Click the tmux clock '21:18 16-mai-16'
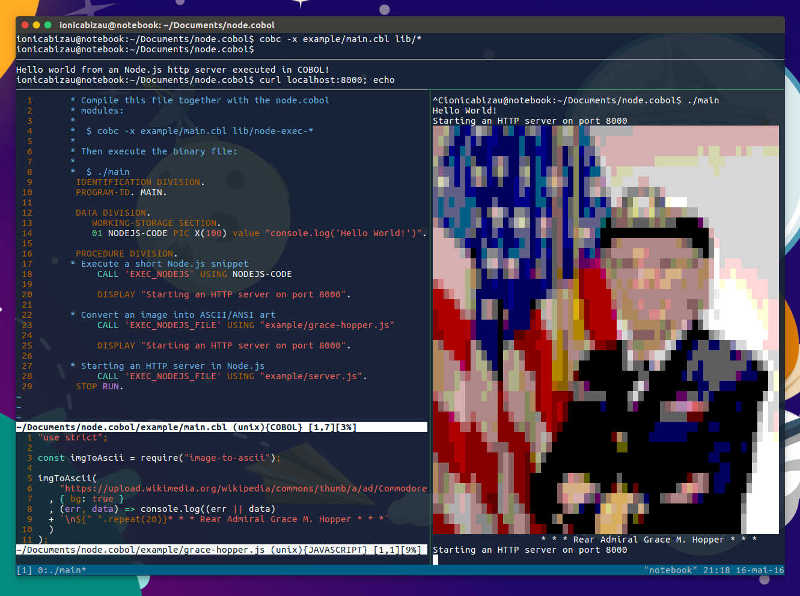800x596 pixels. coord(743,570)
